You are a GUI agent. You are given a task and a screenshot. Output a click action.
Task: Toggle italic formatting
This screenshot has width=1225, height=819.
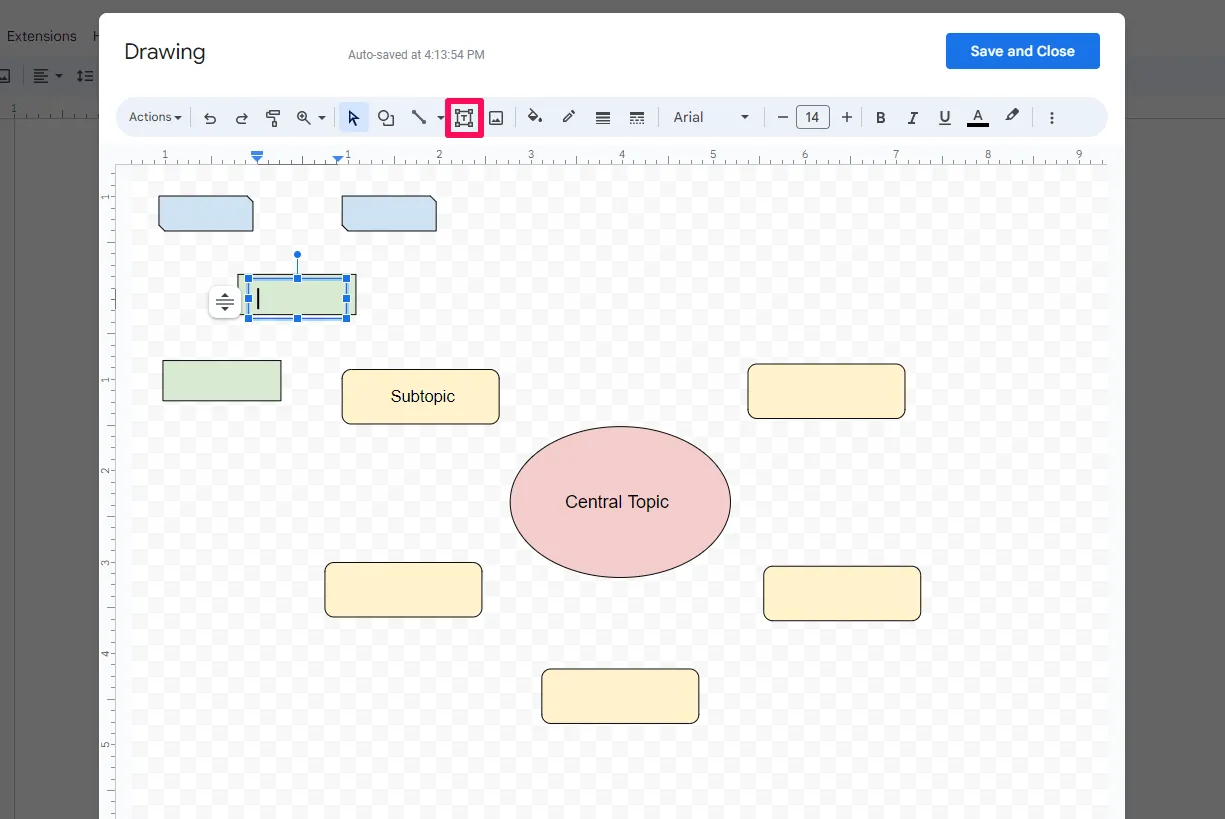912,117
